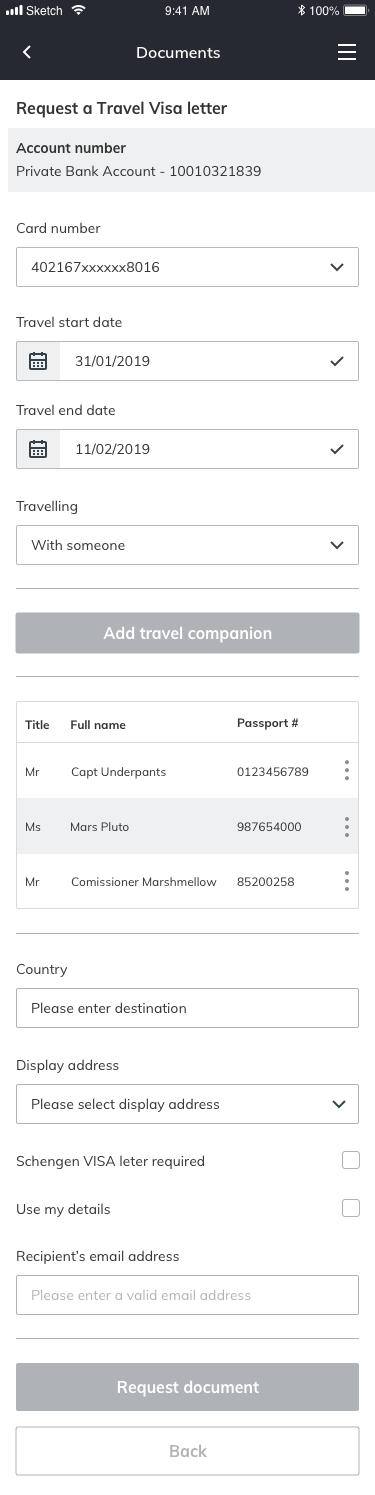Open the Travelling With someone dropdown

[x=187, y=545]
